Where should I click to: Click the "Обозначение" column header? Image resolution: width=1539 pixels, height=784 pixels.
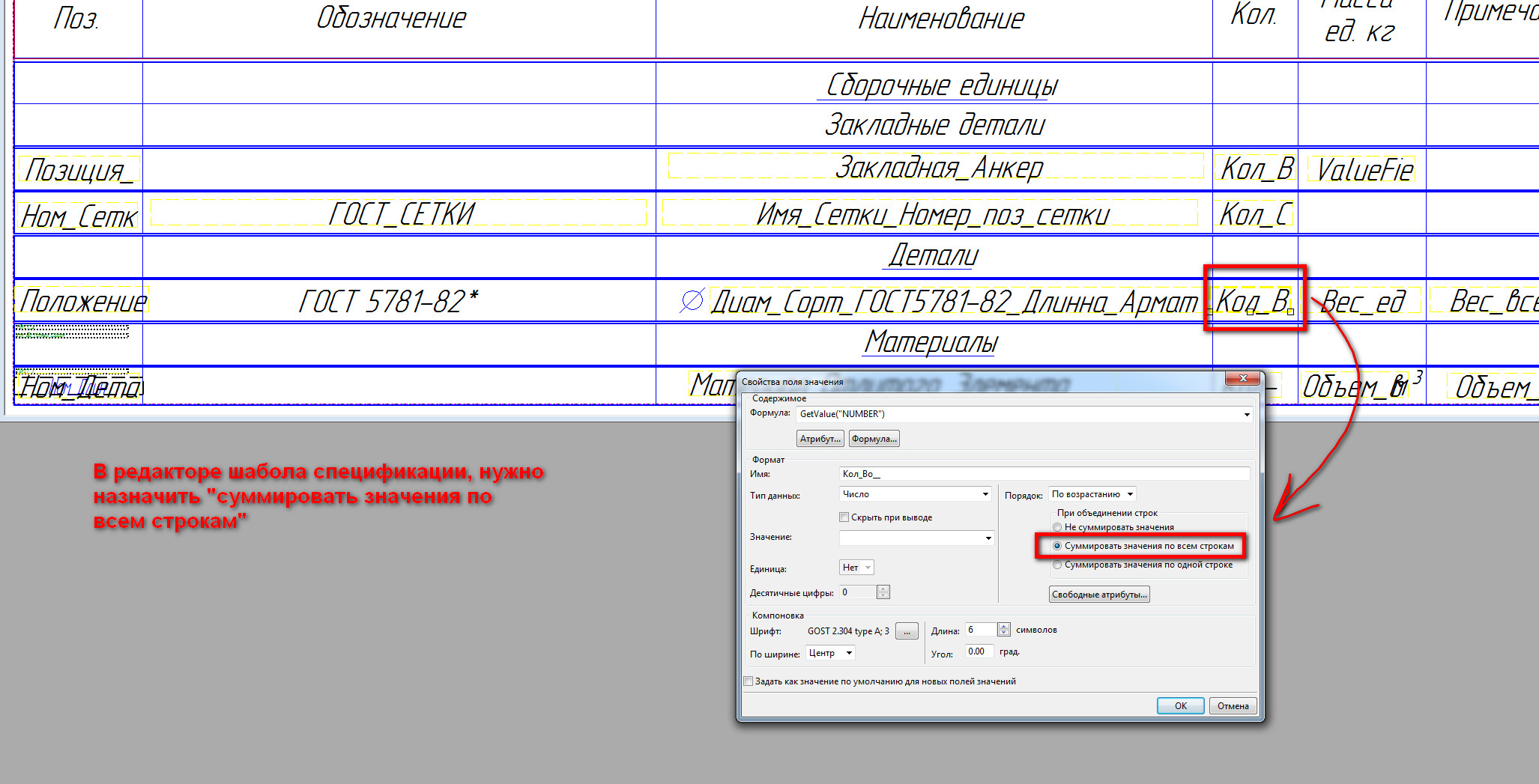(391, 18)
